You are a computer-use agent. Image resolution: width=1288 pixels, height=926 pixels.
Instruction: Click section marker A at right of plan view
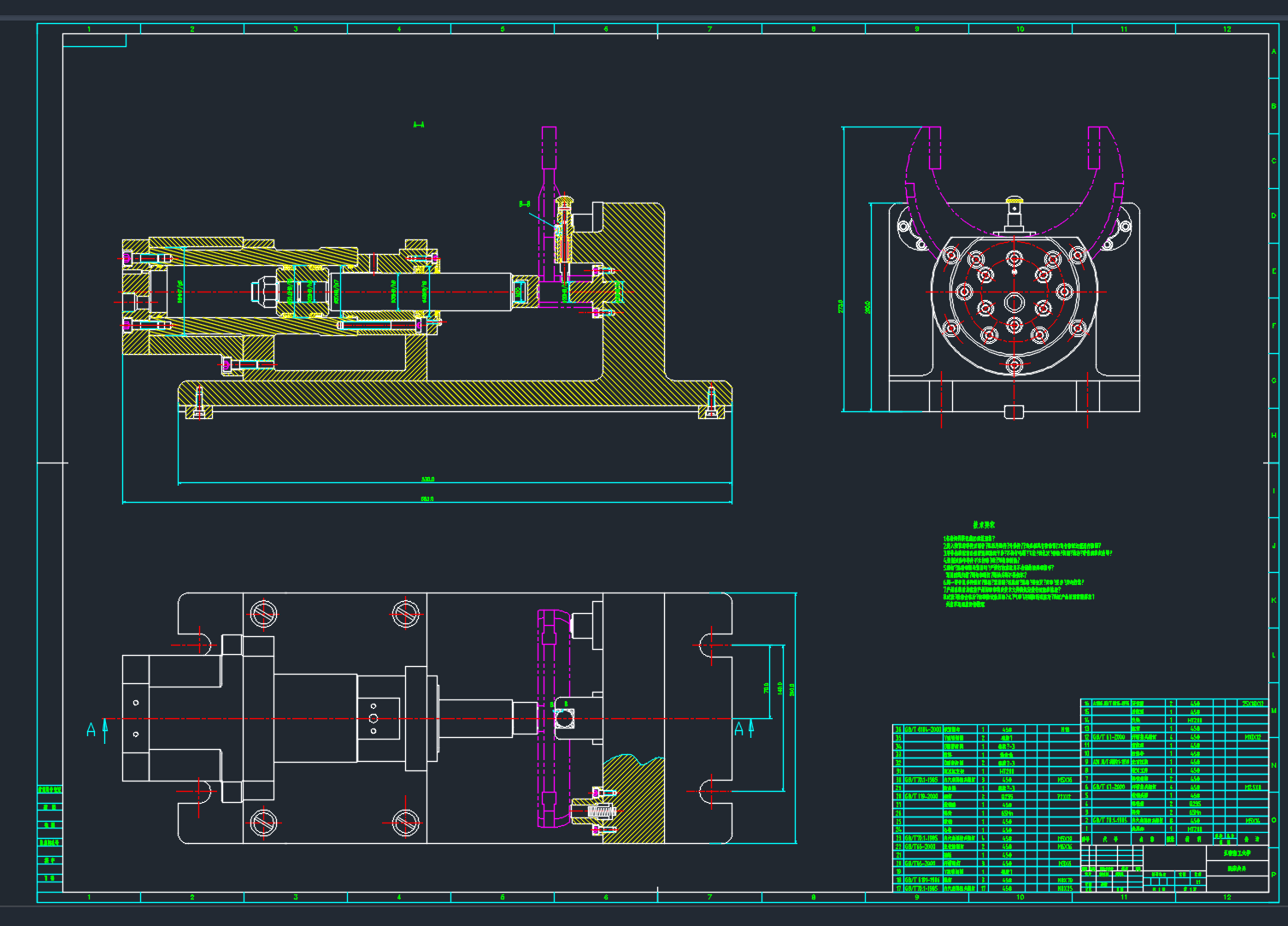point(739,728)
